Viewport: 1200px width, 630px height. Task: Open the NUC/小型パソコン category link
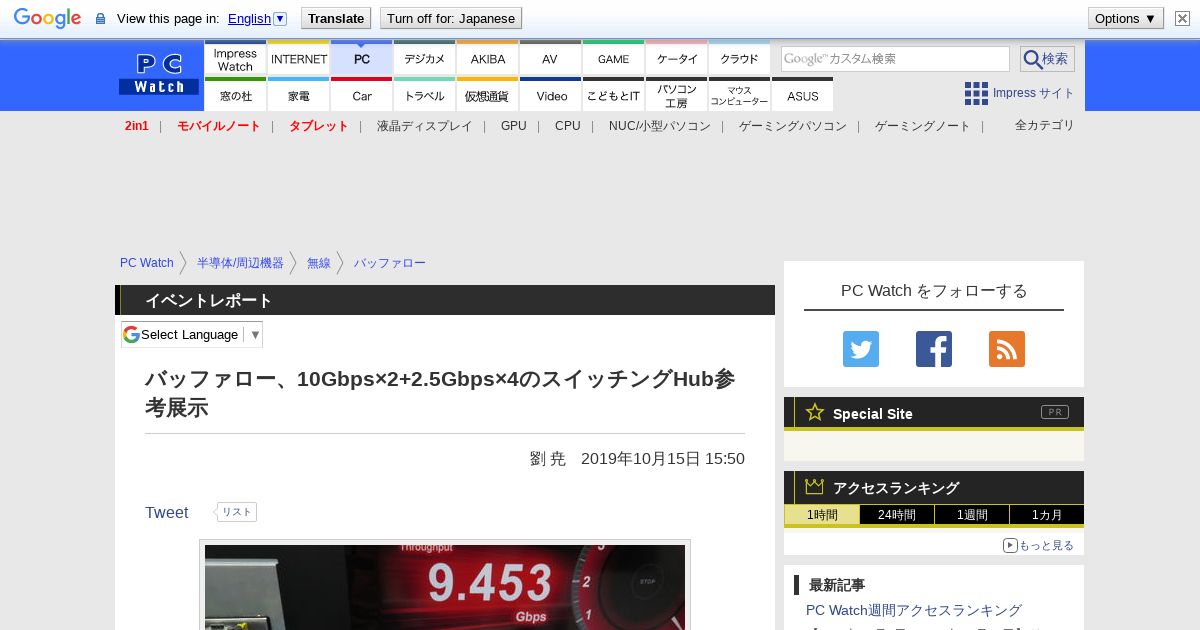point(660,126)
